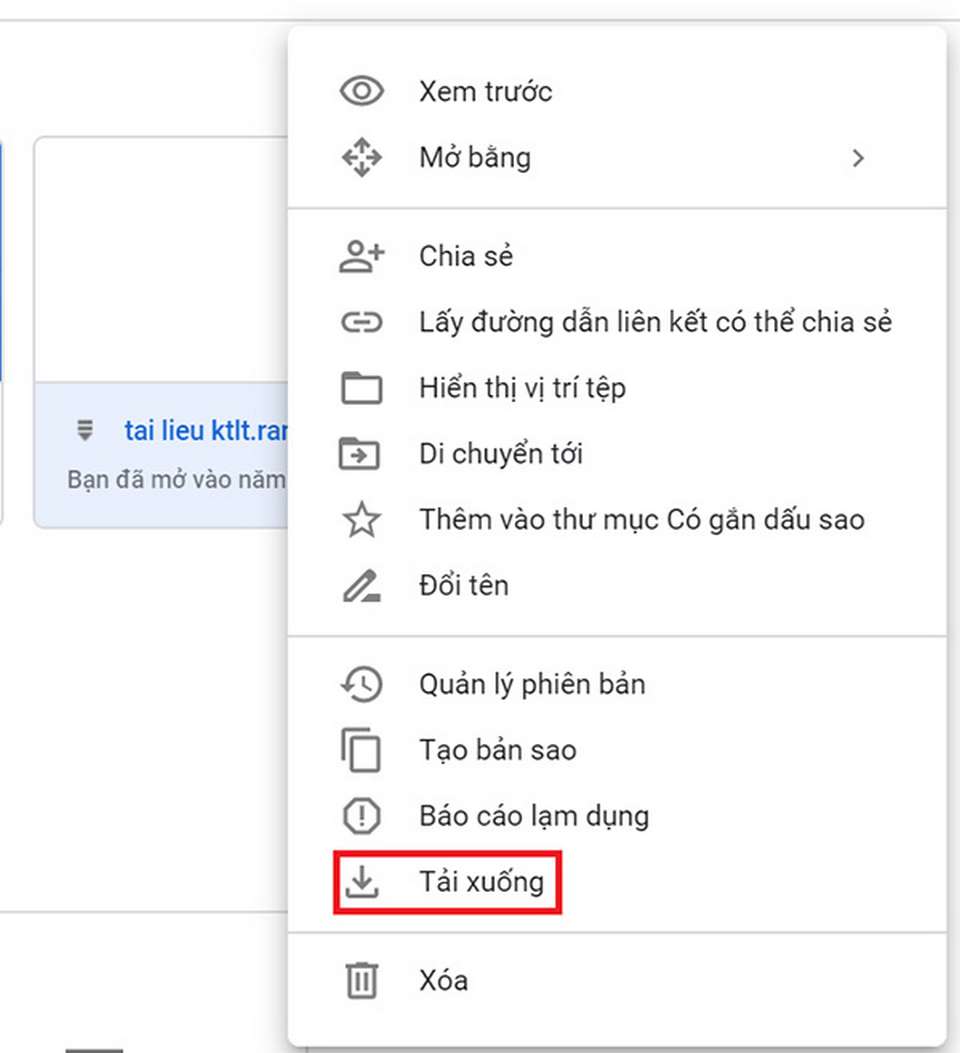Click the four-arrow Mở bằng icon

[x=361, y=158]
